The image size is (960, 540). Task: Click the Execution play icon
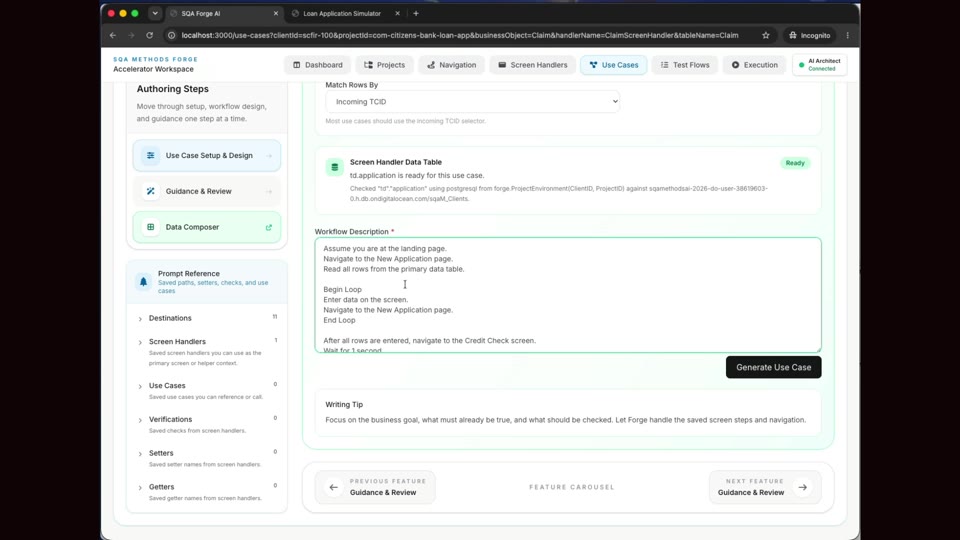(x=735, y=65)
